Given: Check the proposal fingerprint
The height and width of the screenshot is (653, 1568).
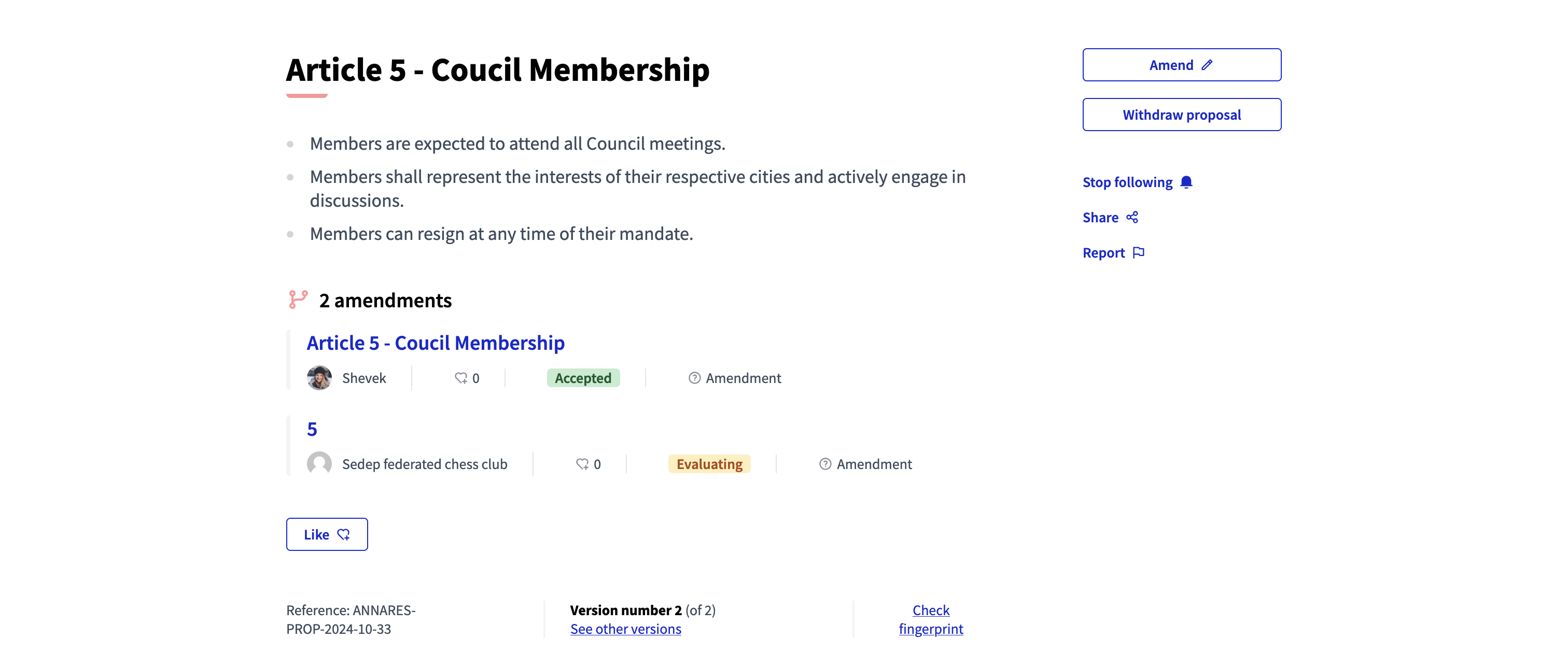Looking at the screenshot, I should coord(930,619).
